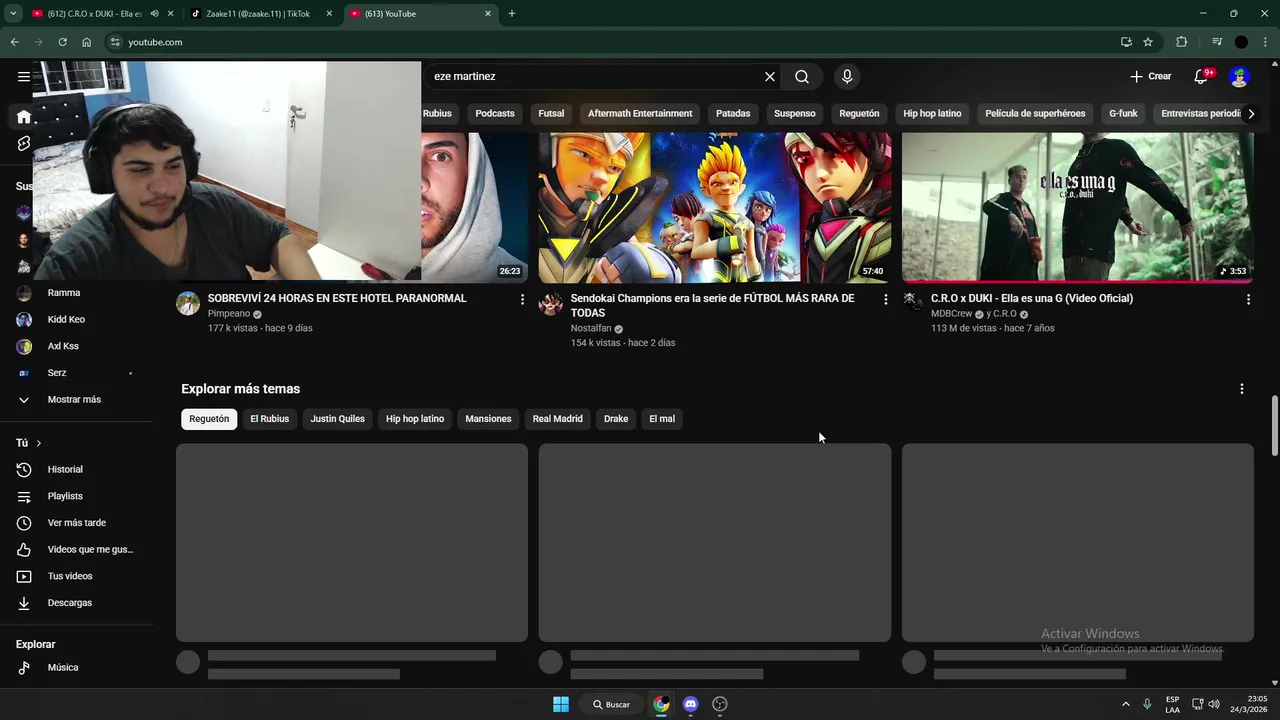This screenshot has height=720, width=1280.
Task: Select the top Hip hop latino chip
Action: 932,113
